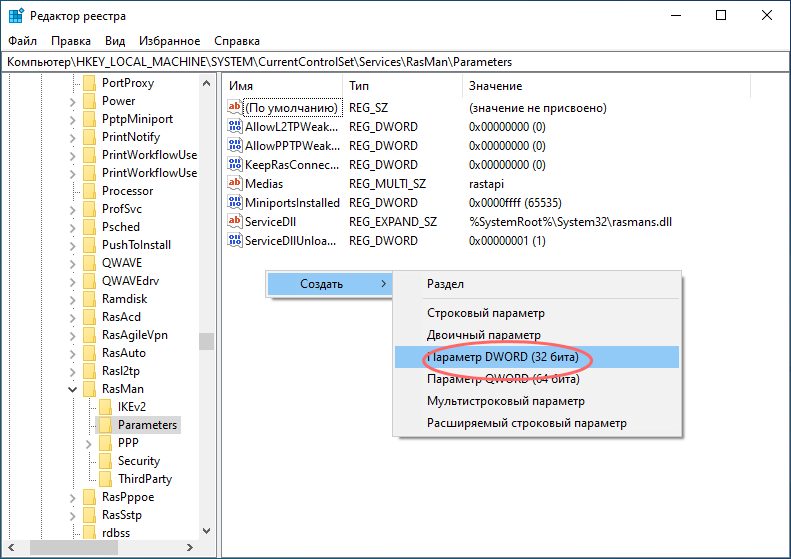Click the DWORD icon next to MiniportsInstalled
Screen dimensions: 791x559
[235, 202]
